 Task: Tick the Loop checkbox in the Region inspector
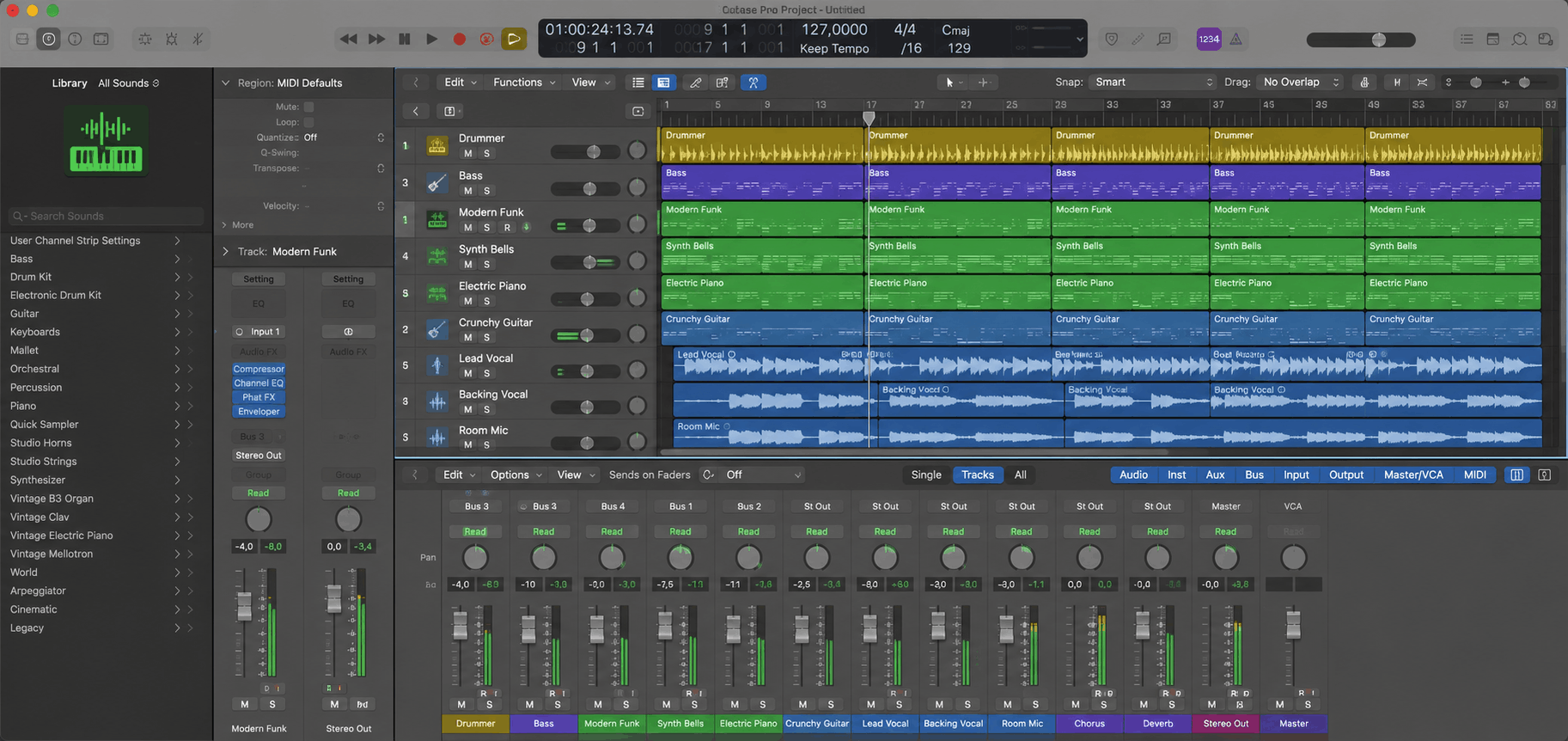click(308, 122)
